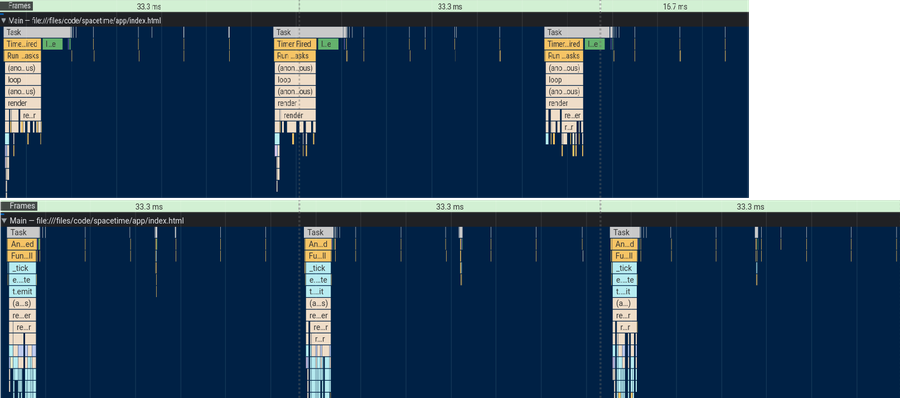900x398 pixels.
Task: Select the 16.7 ms frame
Action: [674, 6]
